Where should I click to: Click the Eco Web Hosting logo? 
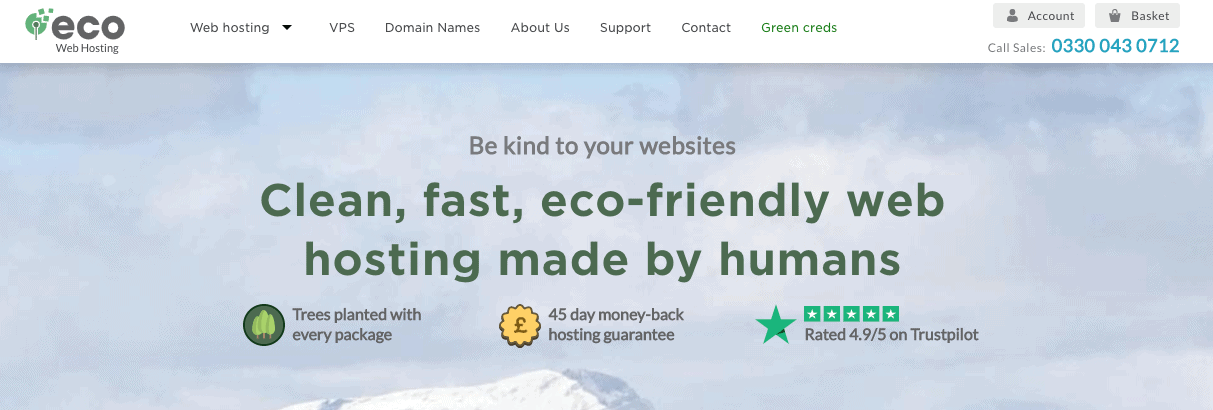coord(75,30)
